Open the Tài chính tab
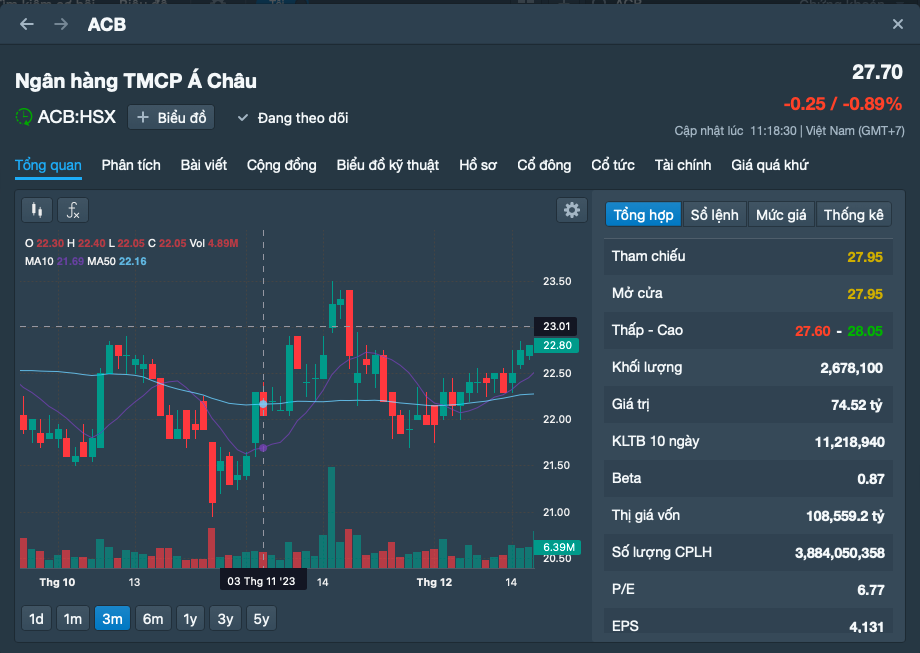 tap(683, 165)
